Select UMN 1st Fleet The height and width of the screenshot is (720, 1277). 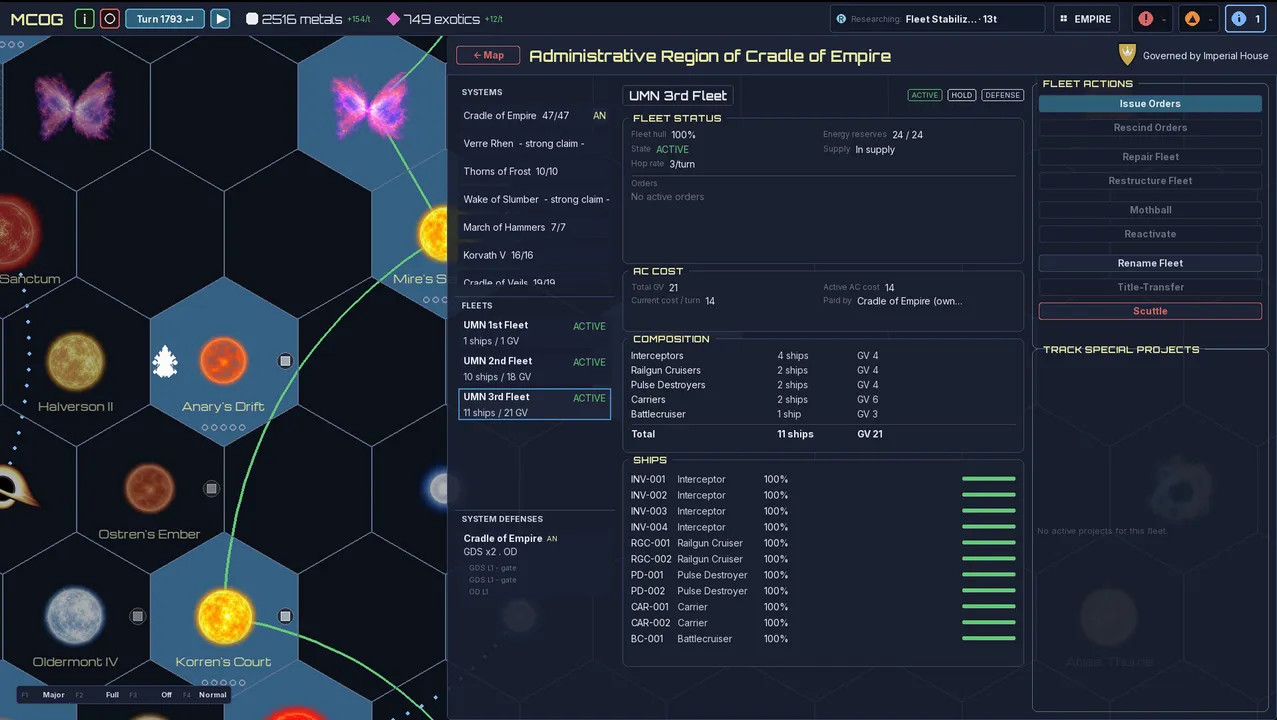[535, 333]
